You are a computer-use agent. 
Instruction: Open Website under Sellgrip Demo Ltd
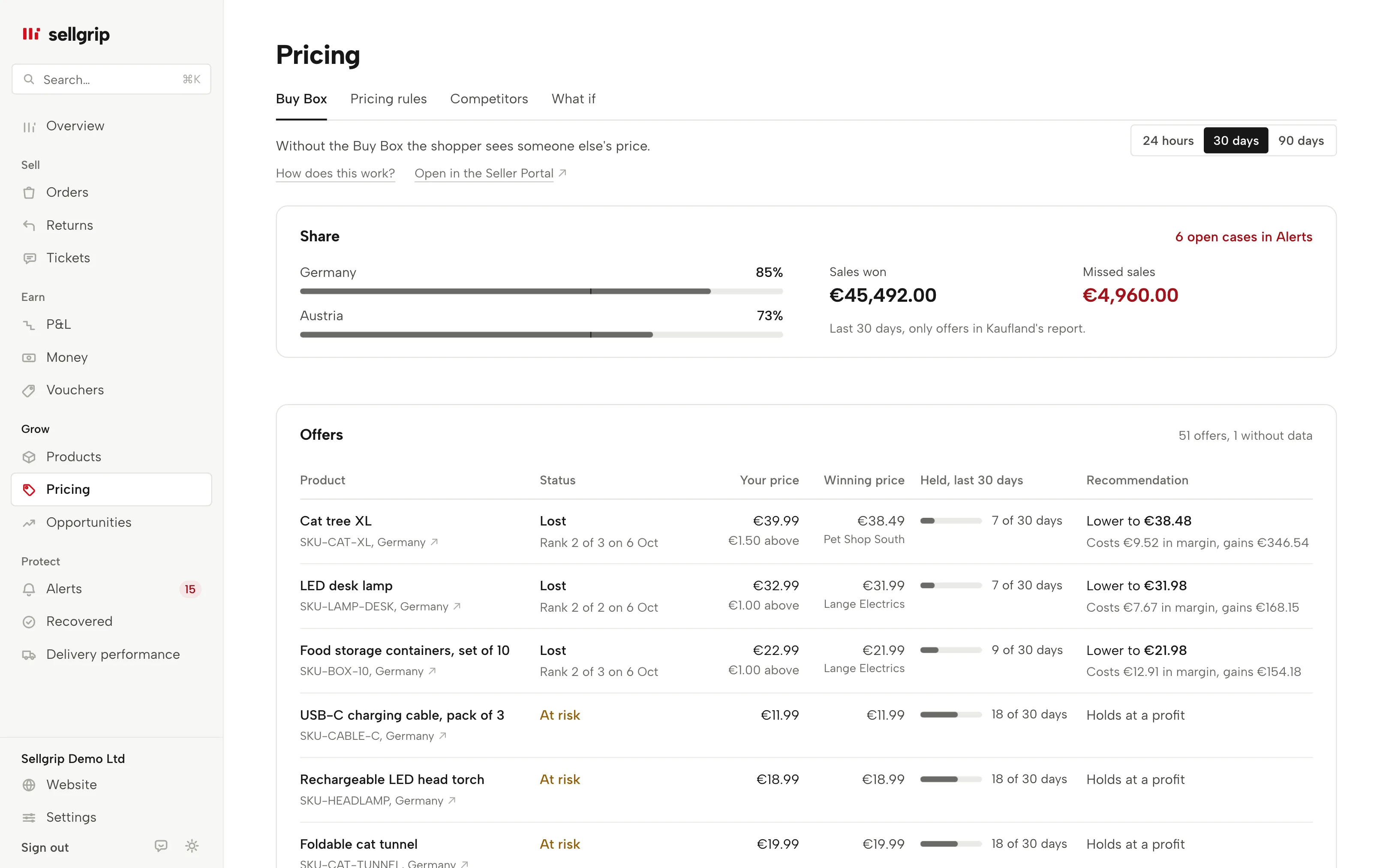[111, 785]
